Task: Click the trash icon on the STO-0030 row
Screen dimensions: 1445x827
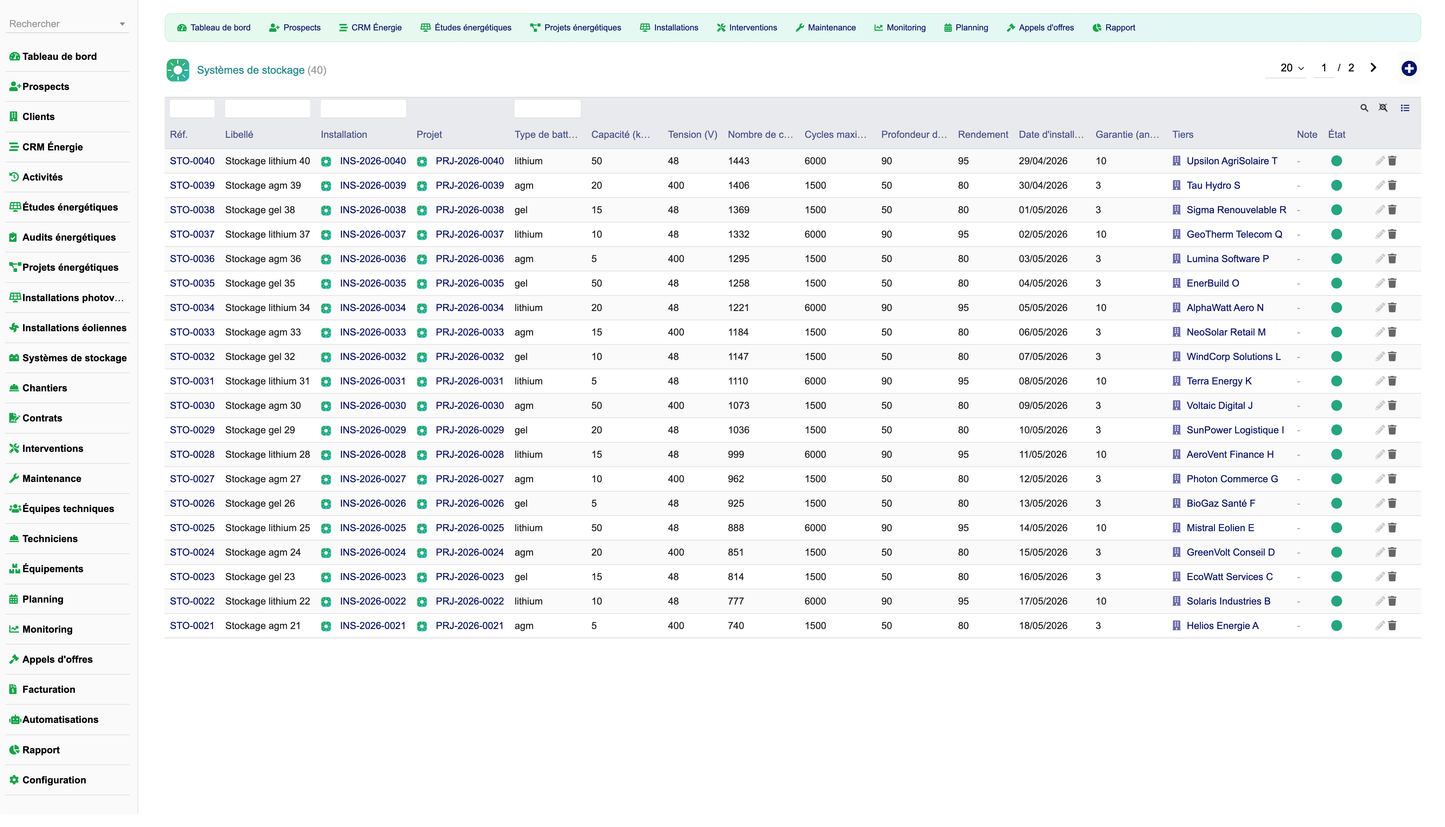Action: (1392, 405)
